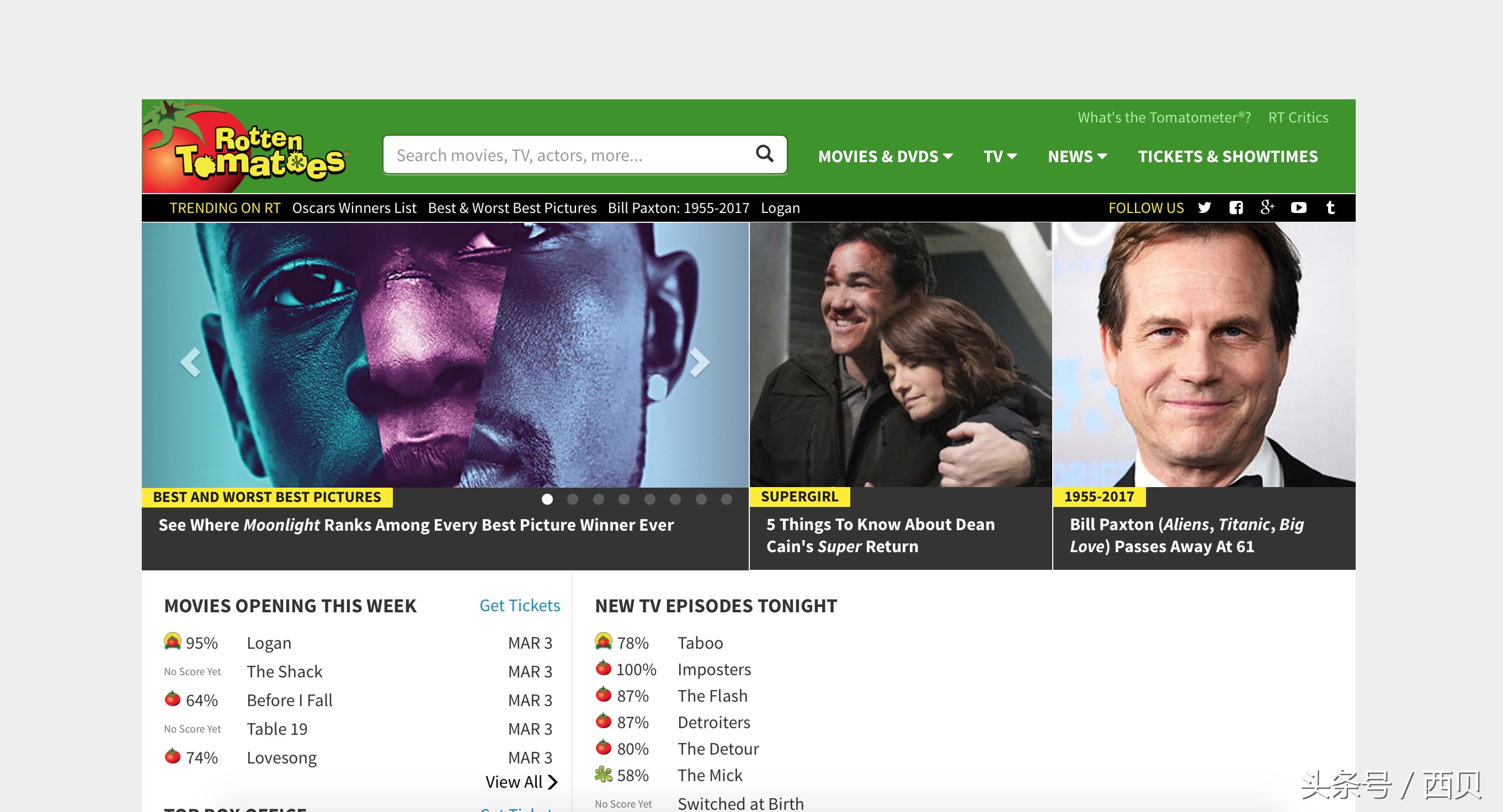Open What's the Tomatometer link
This screenshot has width=1503, height=812.
tap(1164, 117)
